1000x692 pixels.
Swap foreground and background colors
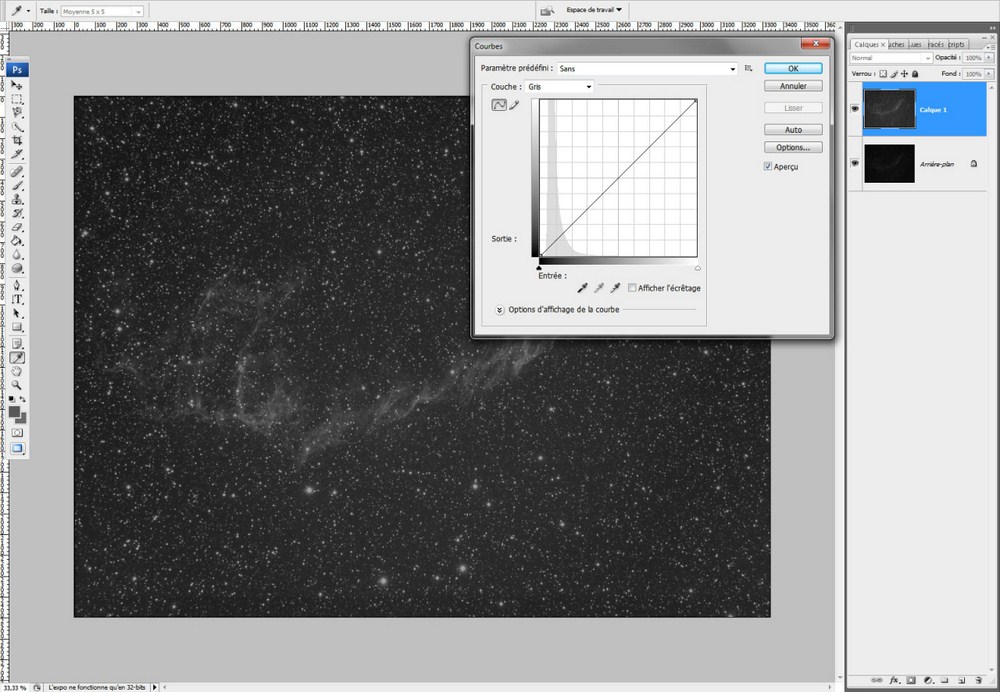(x=23, y=399)
